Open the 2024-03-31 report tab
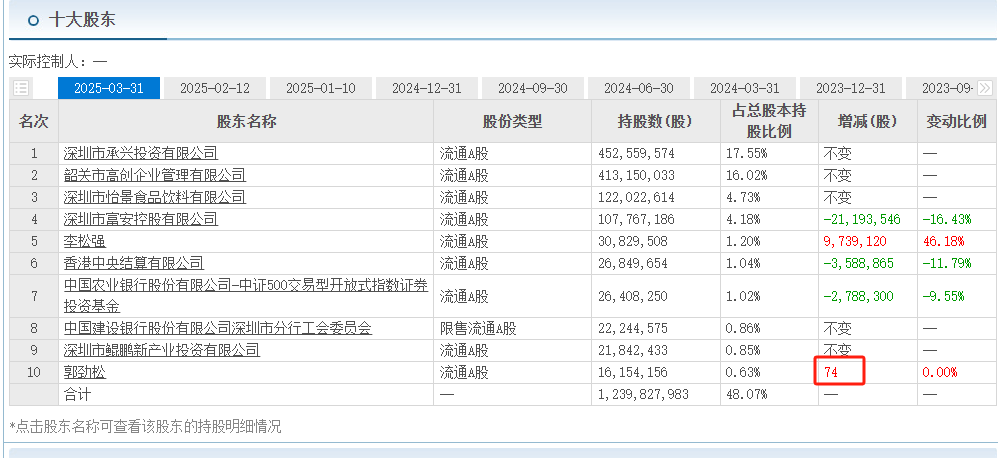 coord(745,88)
